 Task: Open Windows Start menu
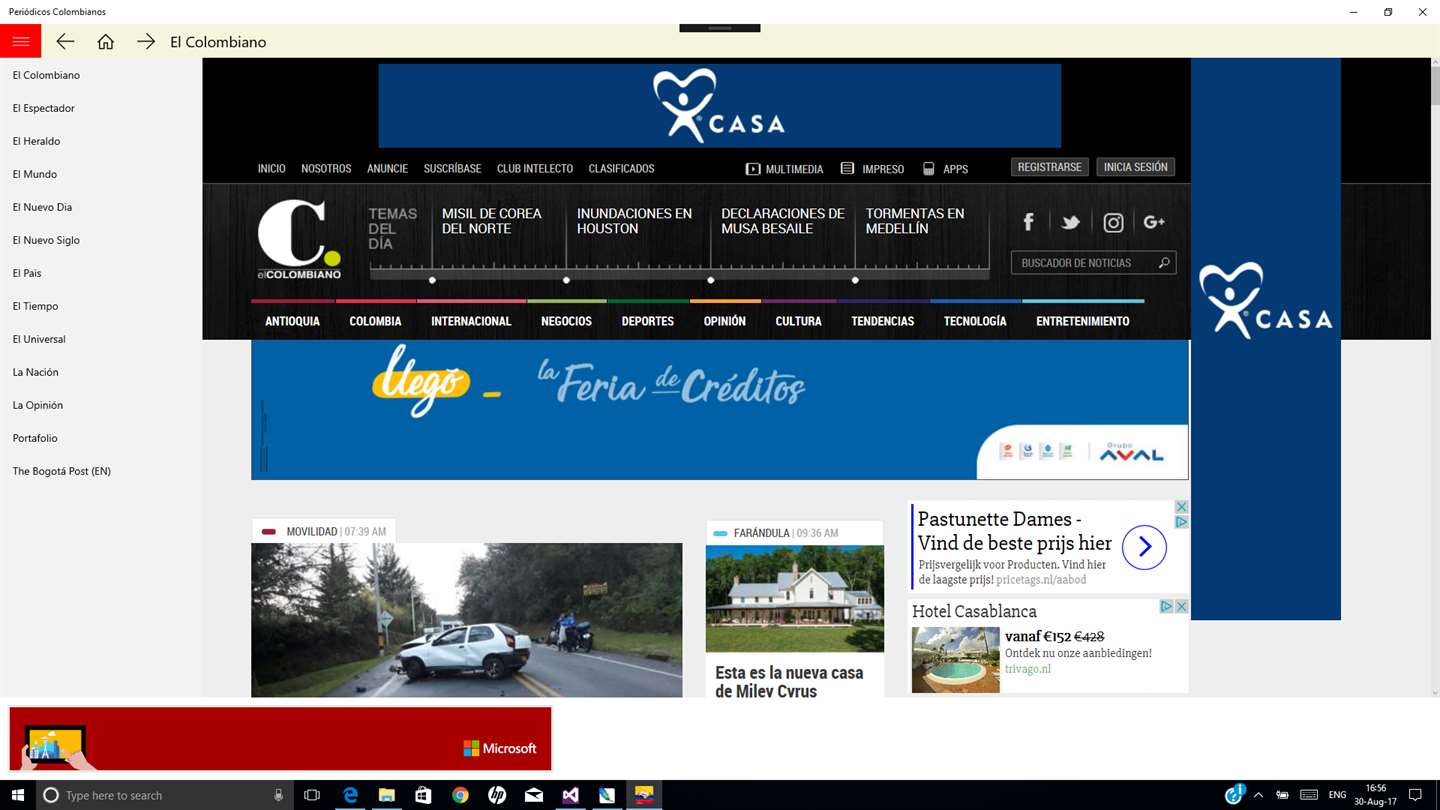pyautogui.click(x=17, y=795)
